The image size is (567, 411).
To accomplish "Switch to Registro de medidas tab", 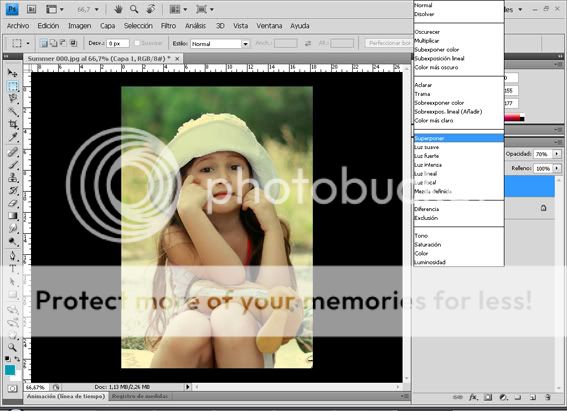I will [140, 396].
